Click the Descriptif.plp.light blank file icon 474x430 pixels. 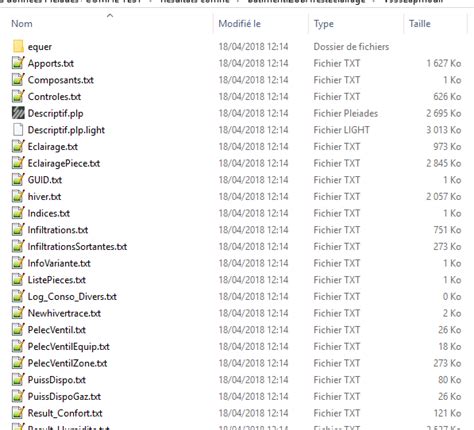(x=18, y=130)
